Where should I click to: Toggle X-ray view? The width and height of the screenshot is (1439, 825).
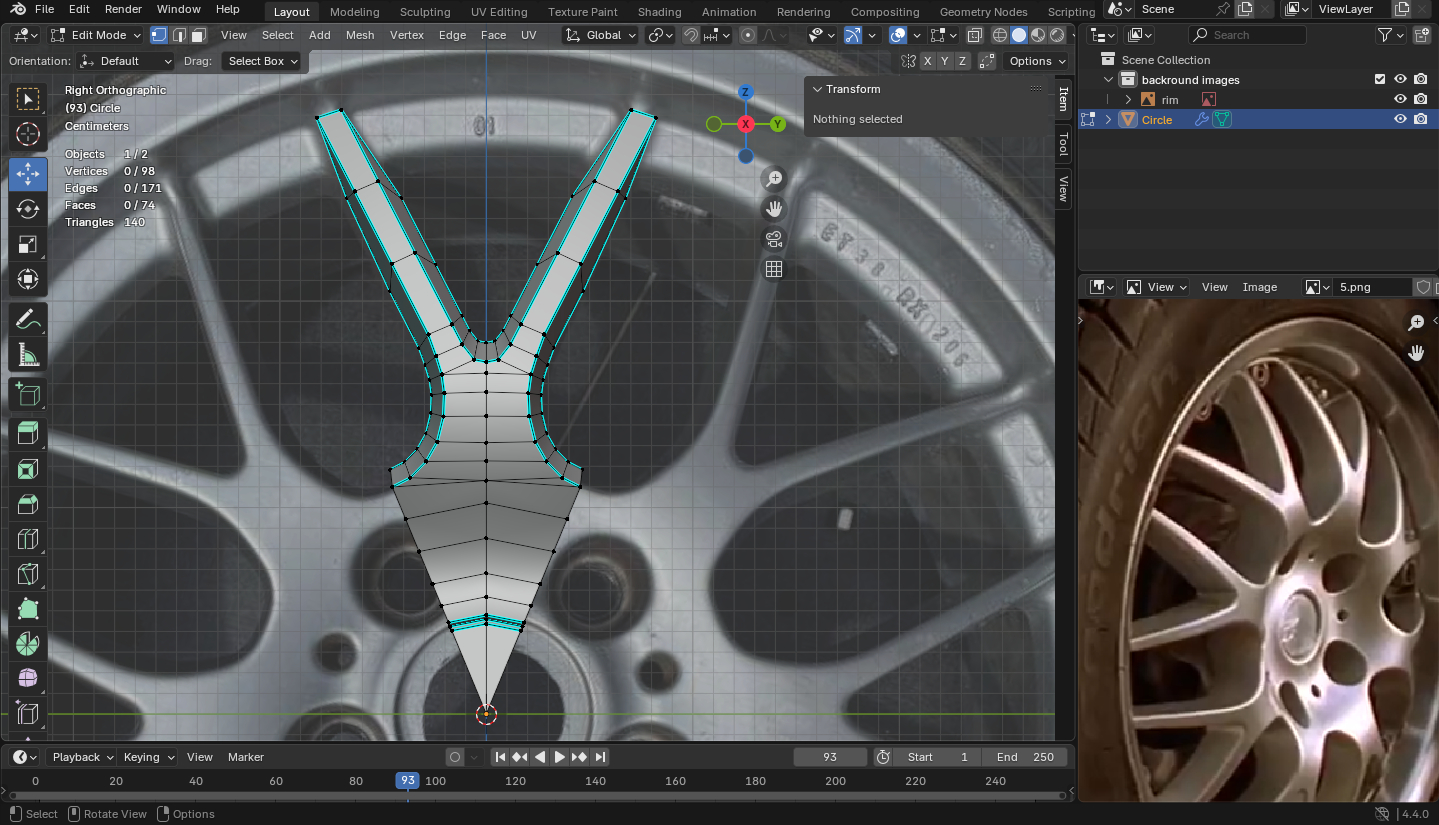(974, 35)
